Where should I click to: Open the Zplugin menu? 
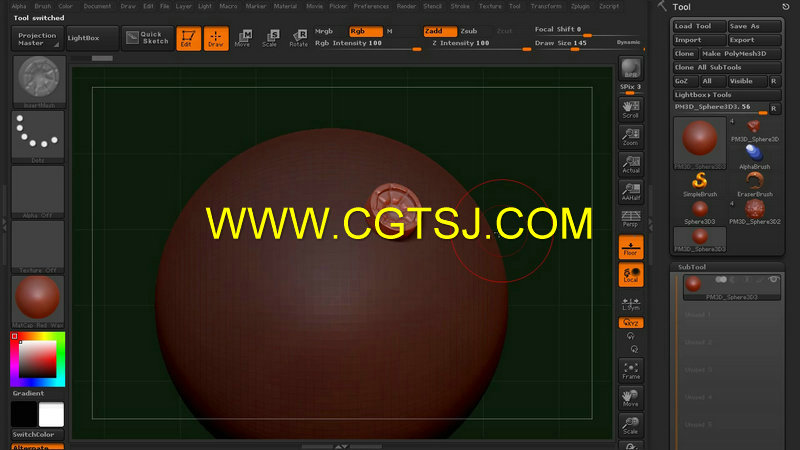click(x=580, y=6)
